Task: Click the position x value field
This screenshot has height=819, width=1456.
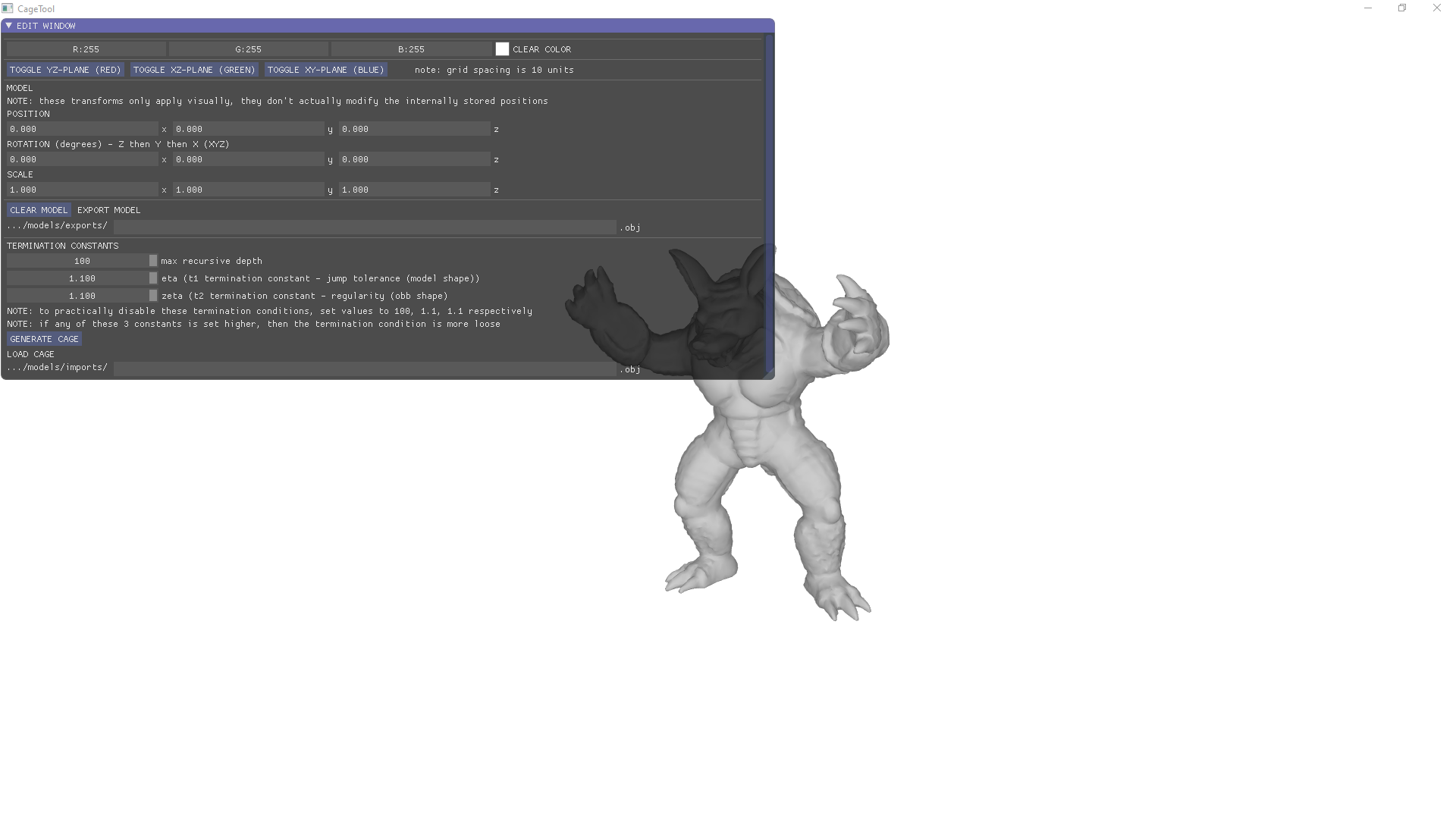Action: (82, 129)
